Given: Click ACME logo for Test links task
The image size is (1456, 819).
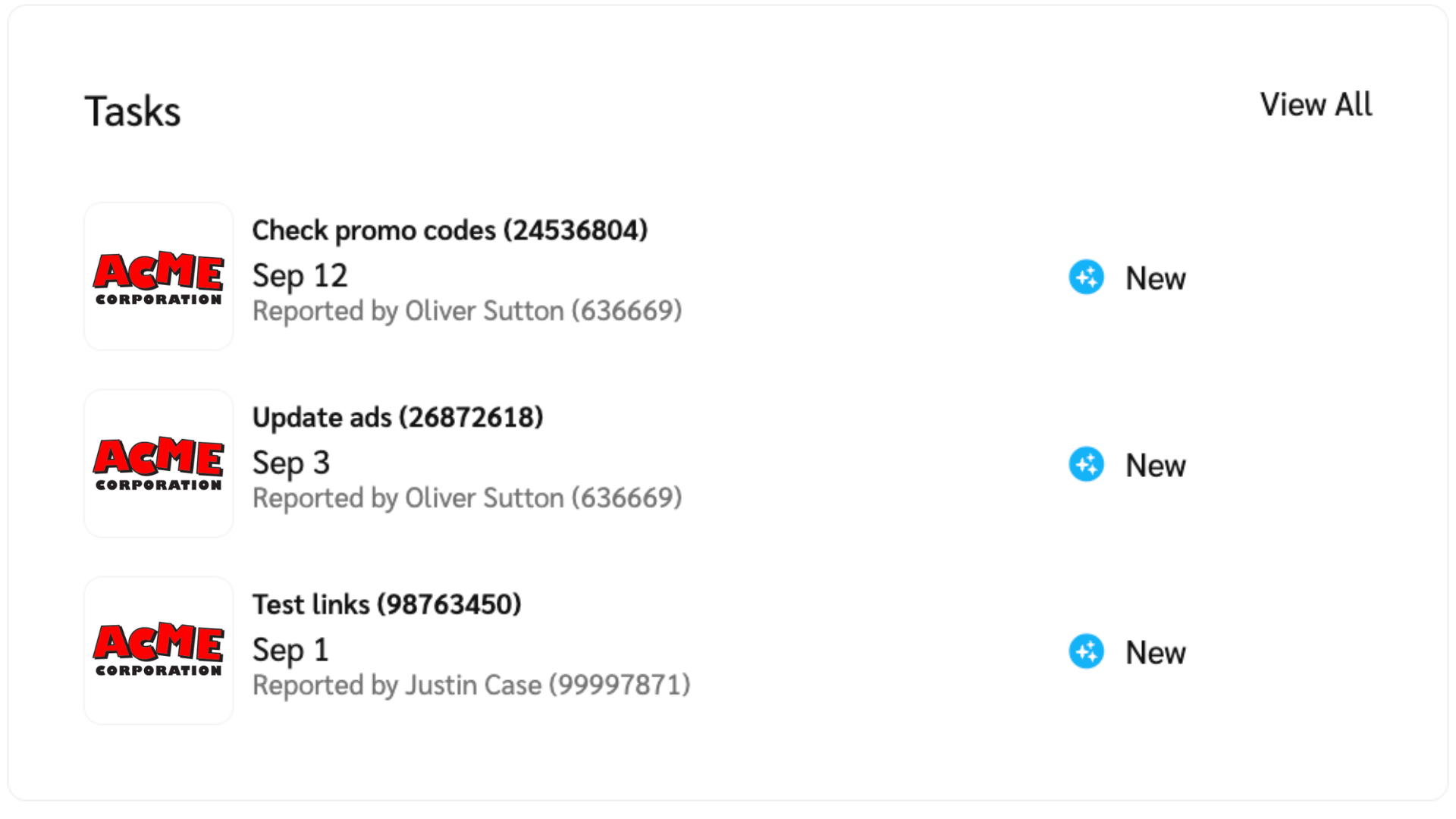Looking at the screenshot, I should (x=158, y=651).
